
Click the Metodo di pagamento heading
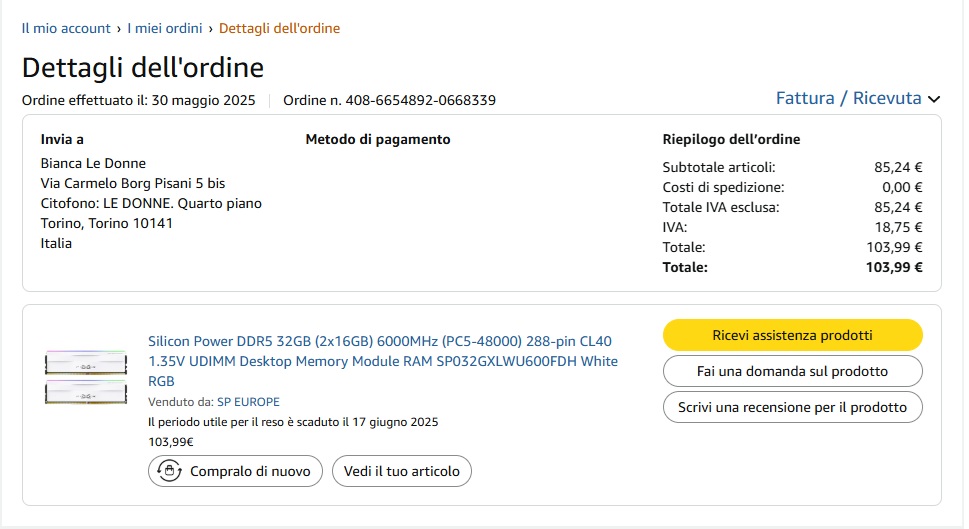[377, 139]
